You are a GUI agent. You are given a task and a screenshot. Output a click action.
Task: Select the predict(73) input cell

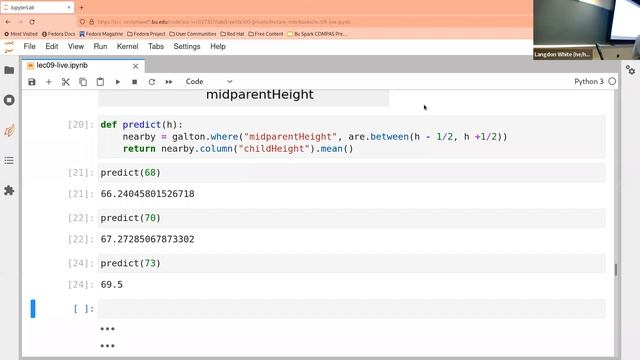[x=351, y=263]
